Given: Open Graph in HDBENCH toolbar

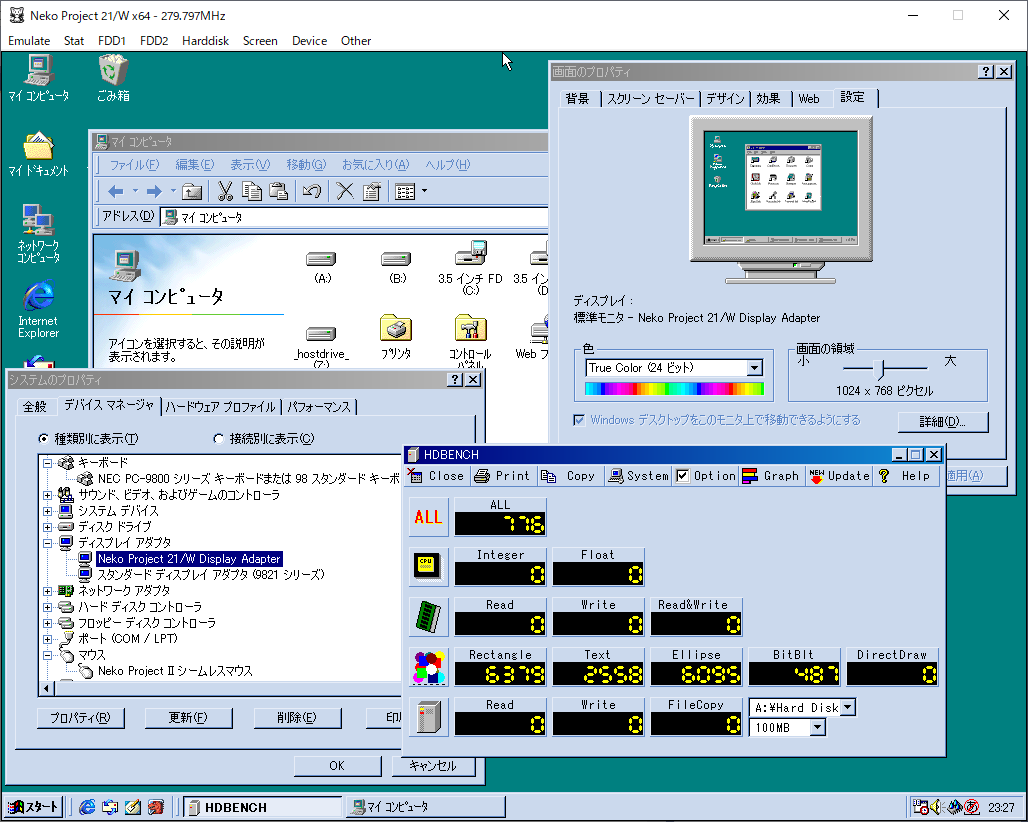Looking at the screenshot, I should (771, 476).
